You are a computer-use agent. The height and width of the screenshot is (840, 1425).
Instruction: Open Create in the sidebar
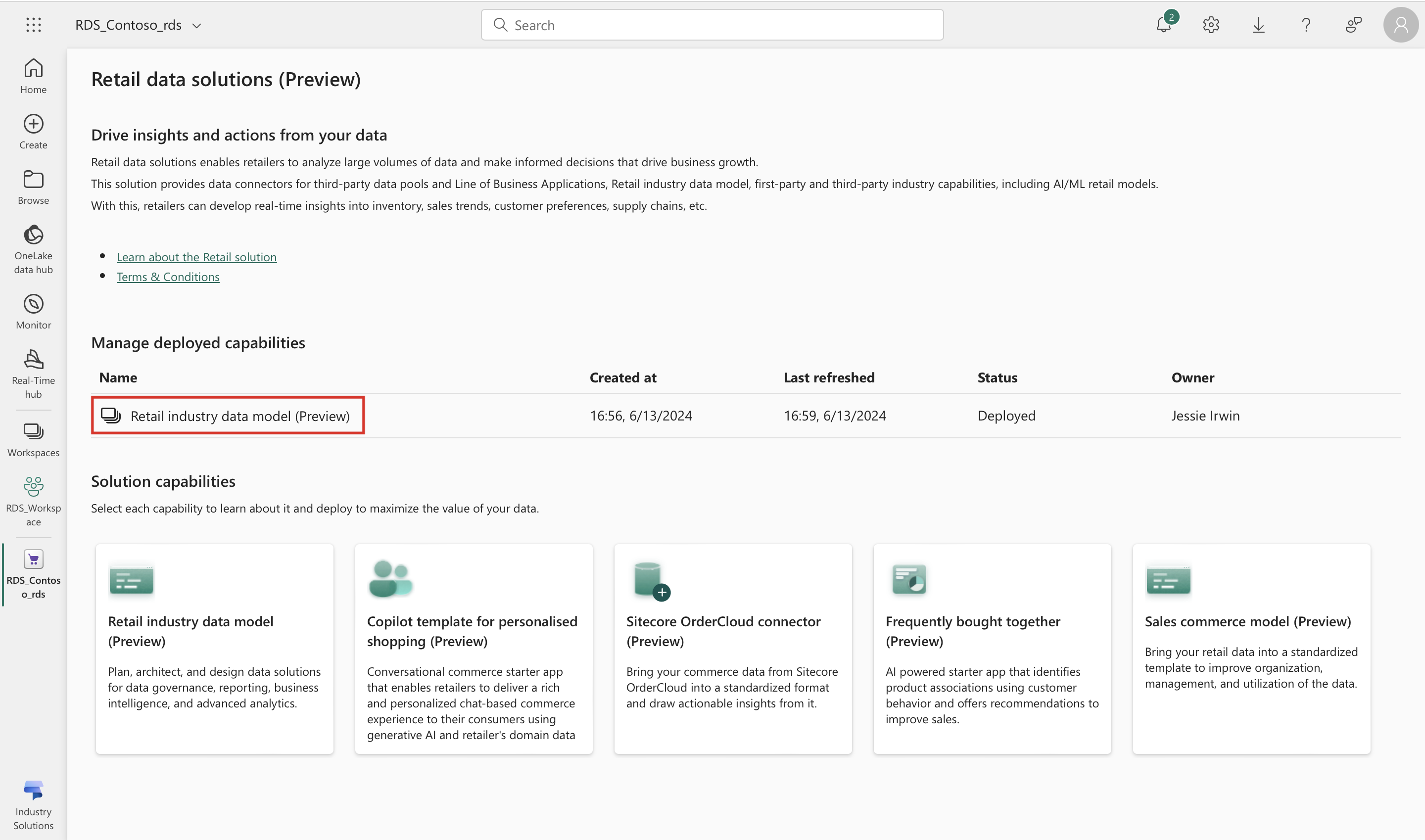pyautogui.click(x=34, y=131)
